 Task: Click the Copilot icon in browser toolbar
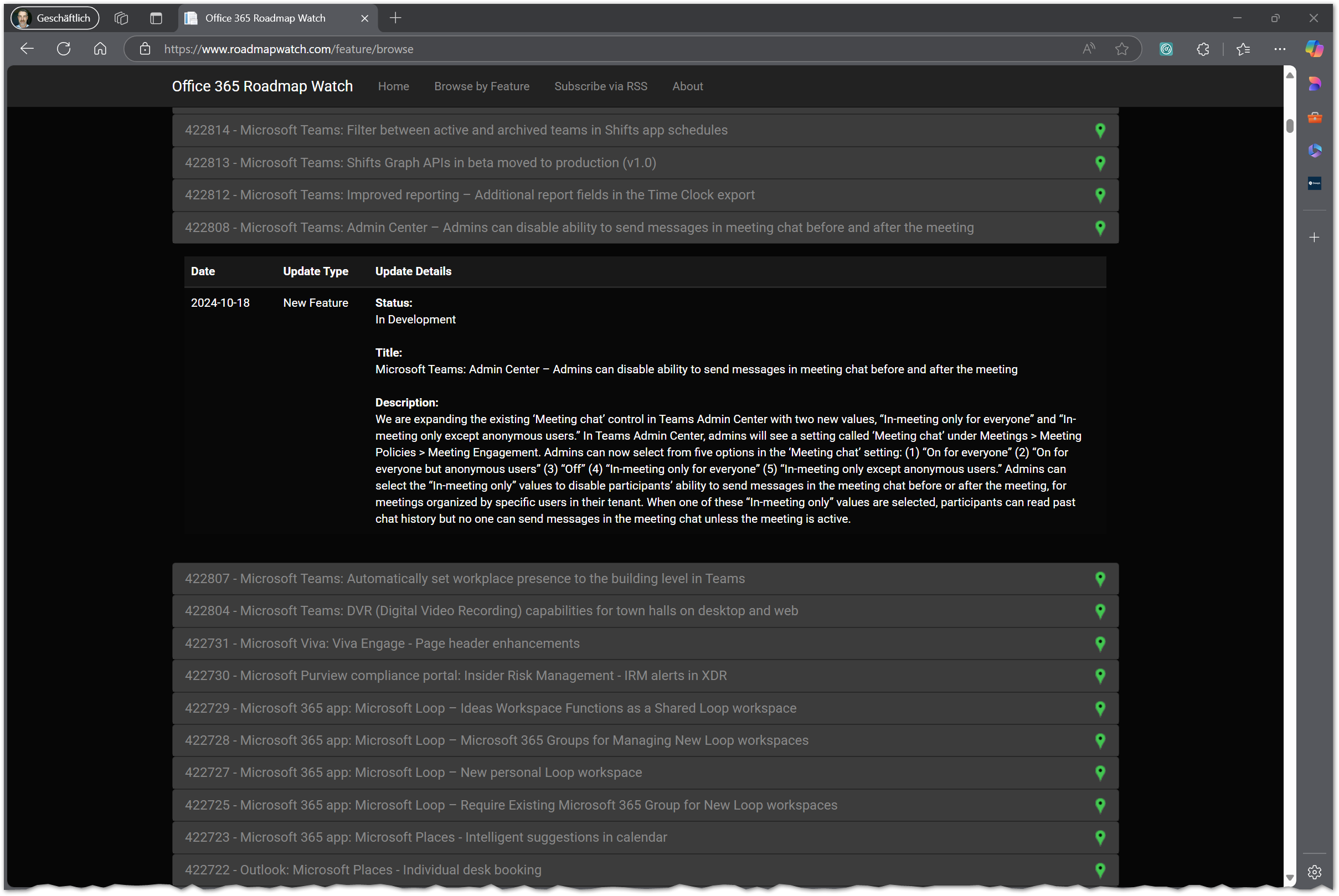click(x=1314, y=49)
